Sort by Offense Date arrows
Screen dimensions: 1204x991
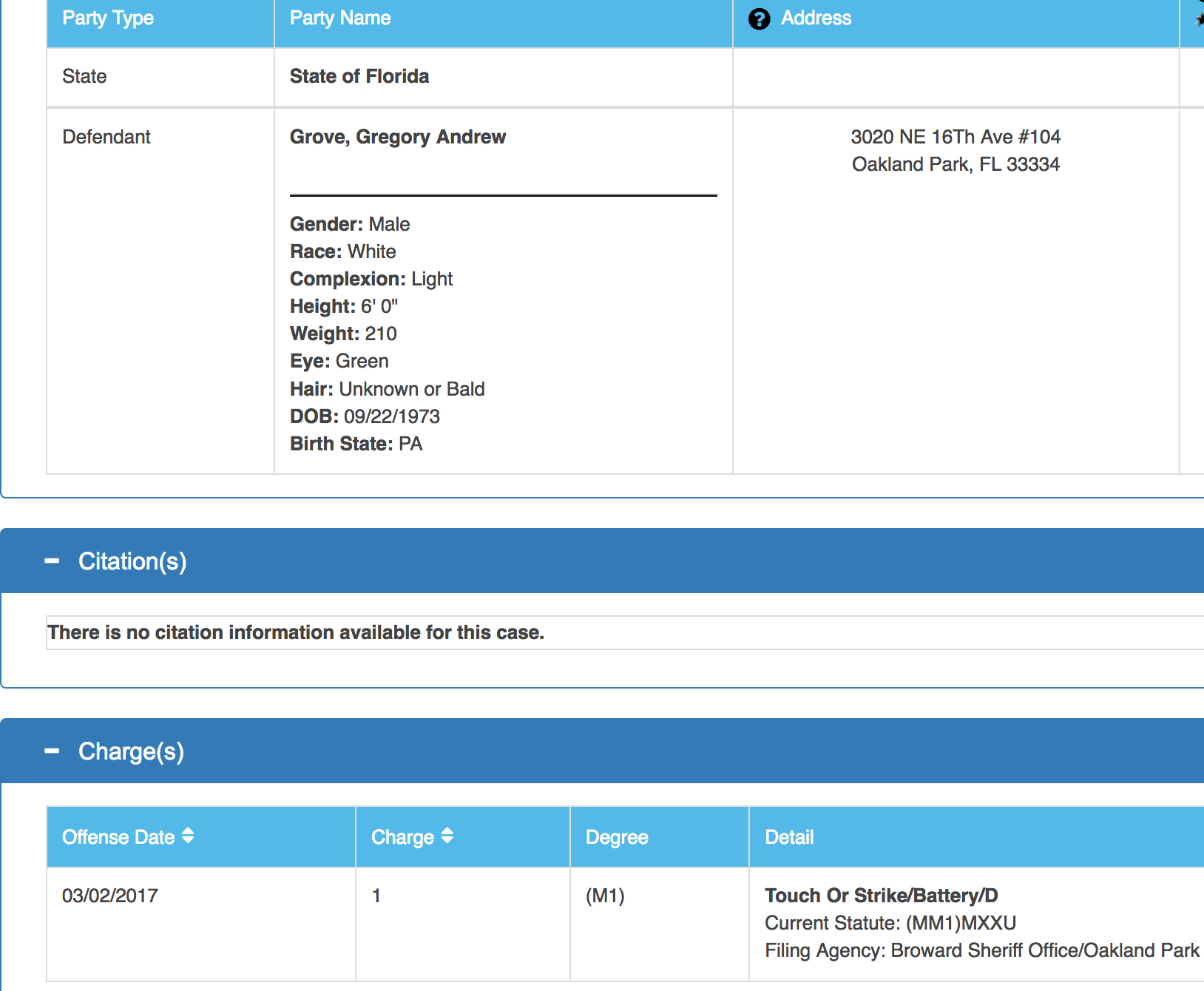click(188, 836)
